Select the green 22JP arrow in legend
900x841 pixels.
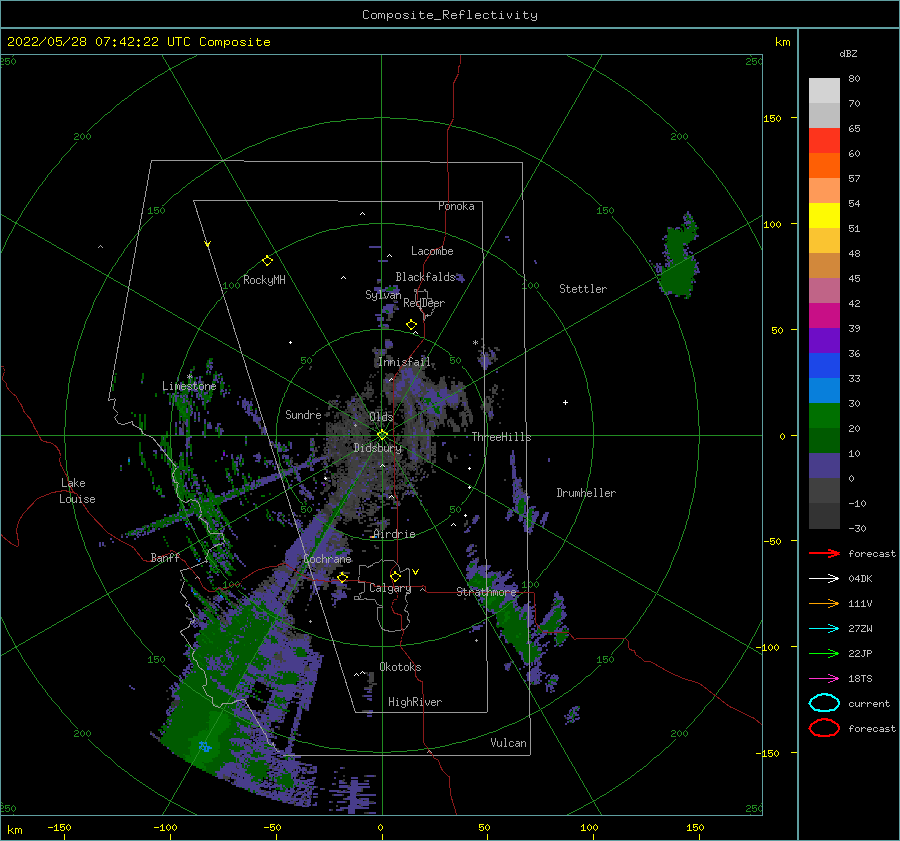click(824, 653)
